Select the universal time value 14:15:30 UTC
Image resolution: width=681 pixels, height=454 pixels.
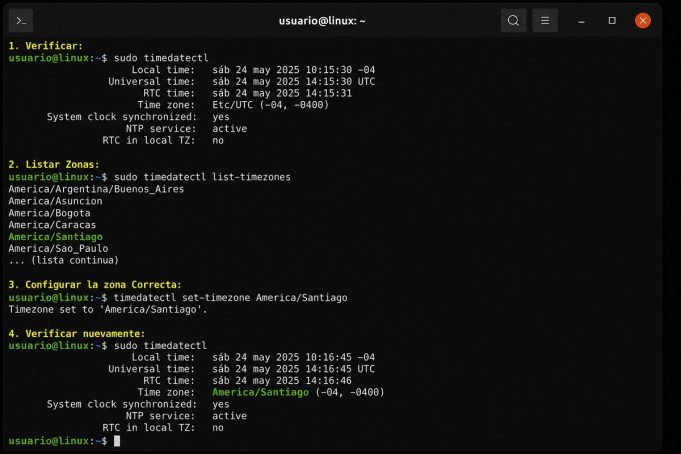(340, 82)
